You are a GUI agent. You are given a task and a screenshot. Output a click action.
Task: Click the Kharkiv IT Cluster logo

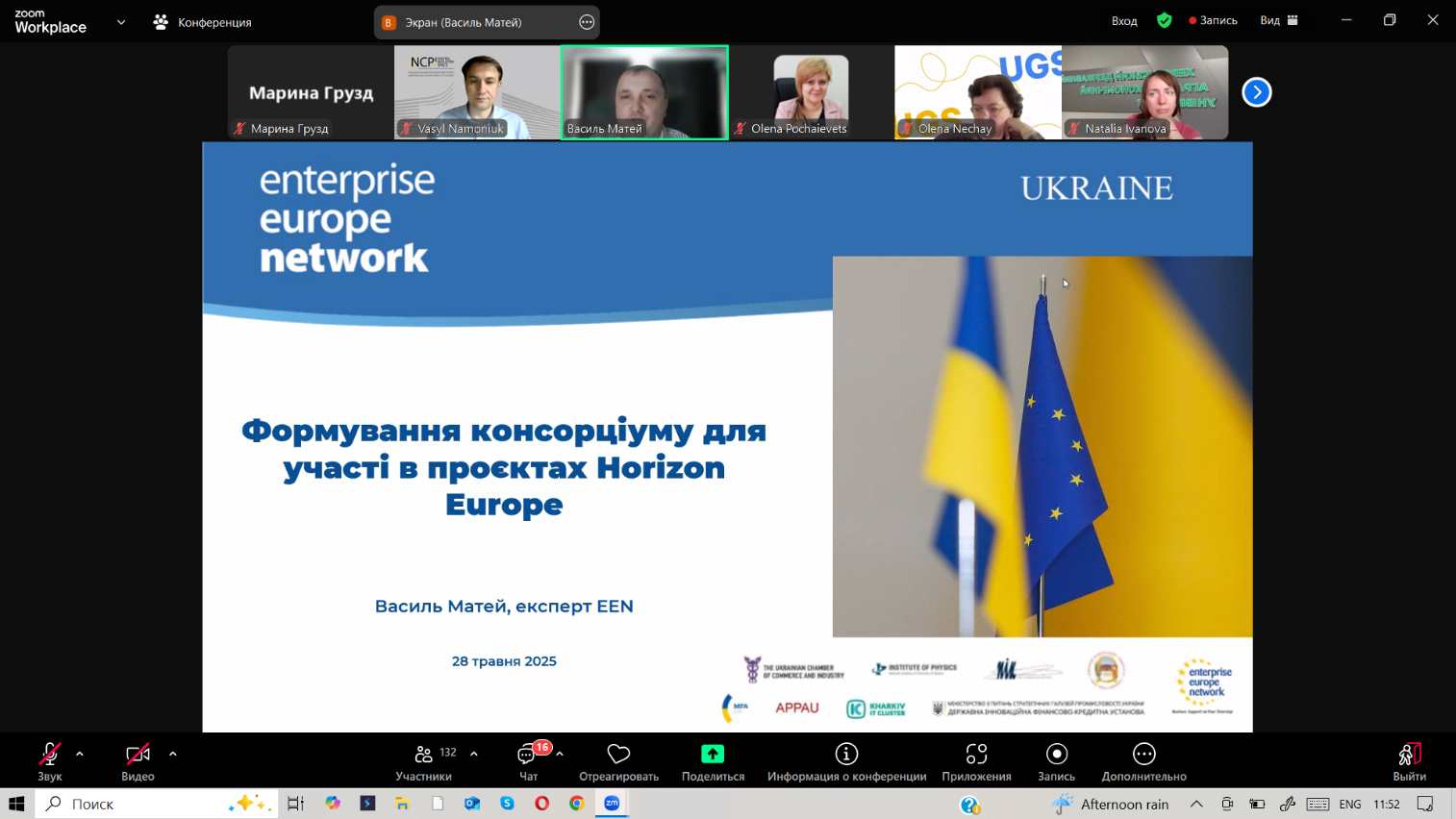point(875,709)
